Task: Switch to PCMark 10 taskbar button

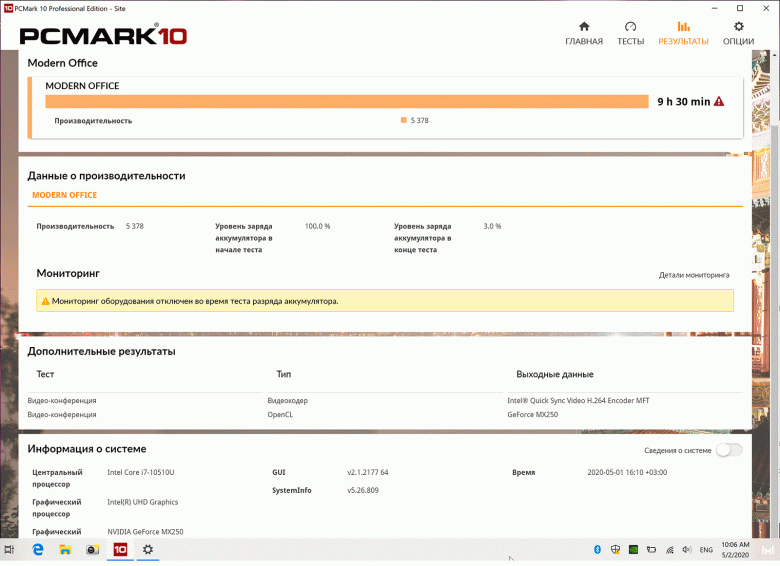Action: [x=120, y=550]
